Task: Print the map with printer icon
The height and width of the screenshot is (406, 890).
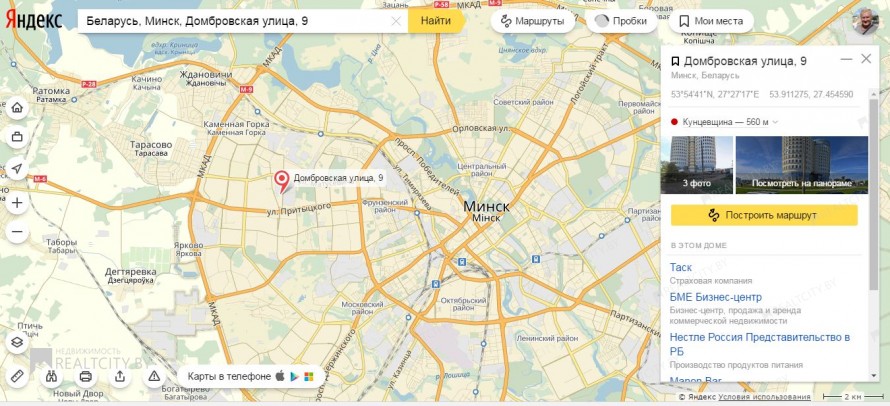Action: [x=85, y=376]
